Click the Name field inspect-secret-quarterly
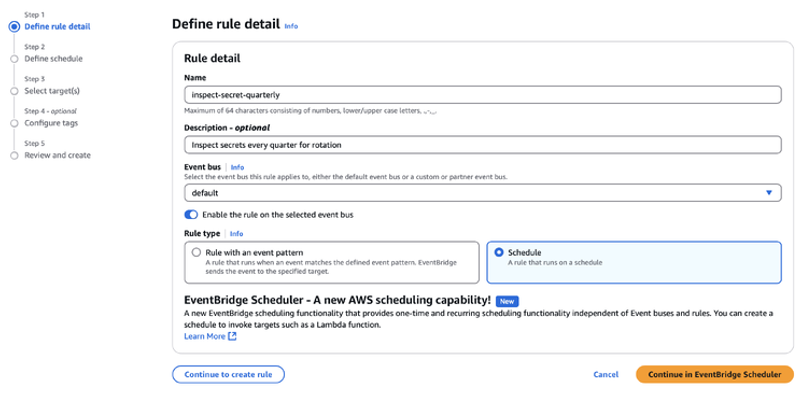The image size is (800, 394). pyautogui.click(x=483, y=94)
